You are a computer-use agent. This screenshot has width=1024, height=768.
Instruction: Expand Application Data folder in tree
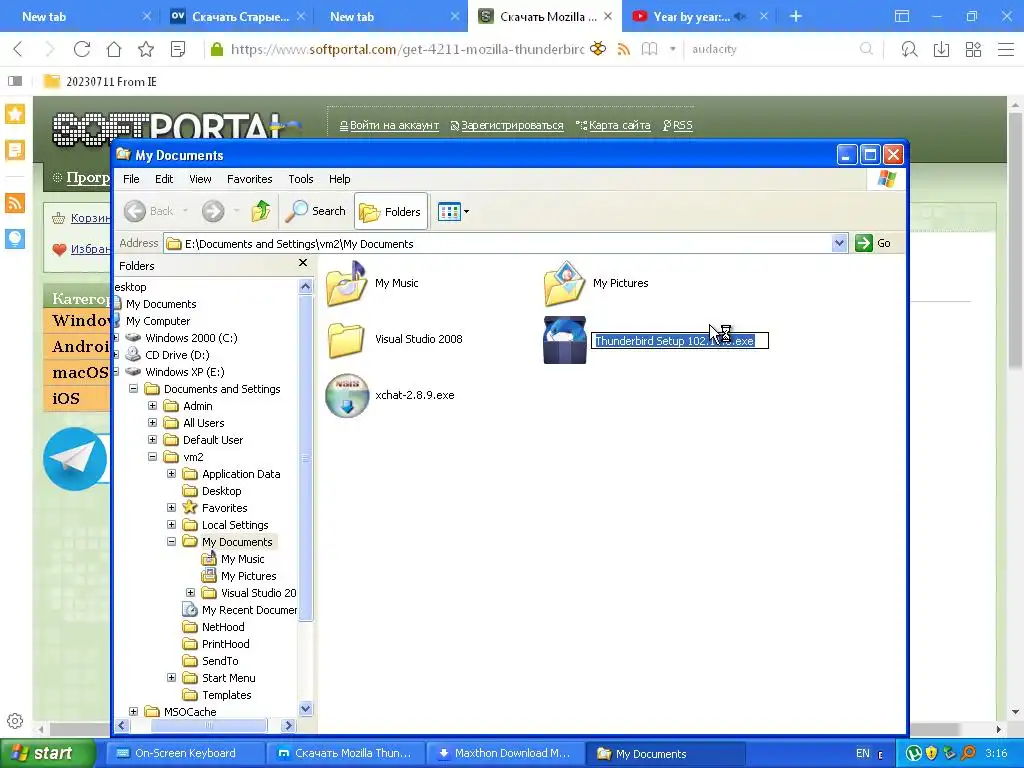pos(171,473)
